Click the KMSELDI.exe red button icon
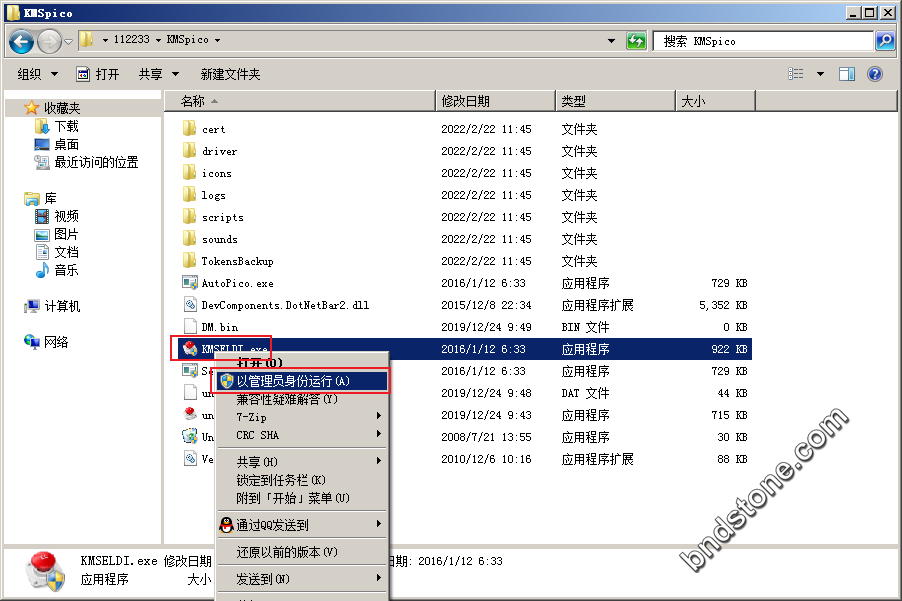Screen dimensions: 902x601 [190, 348]
